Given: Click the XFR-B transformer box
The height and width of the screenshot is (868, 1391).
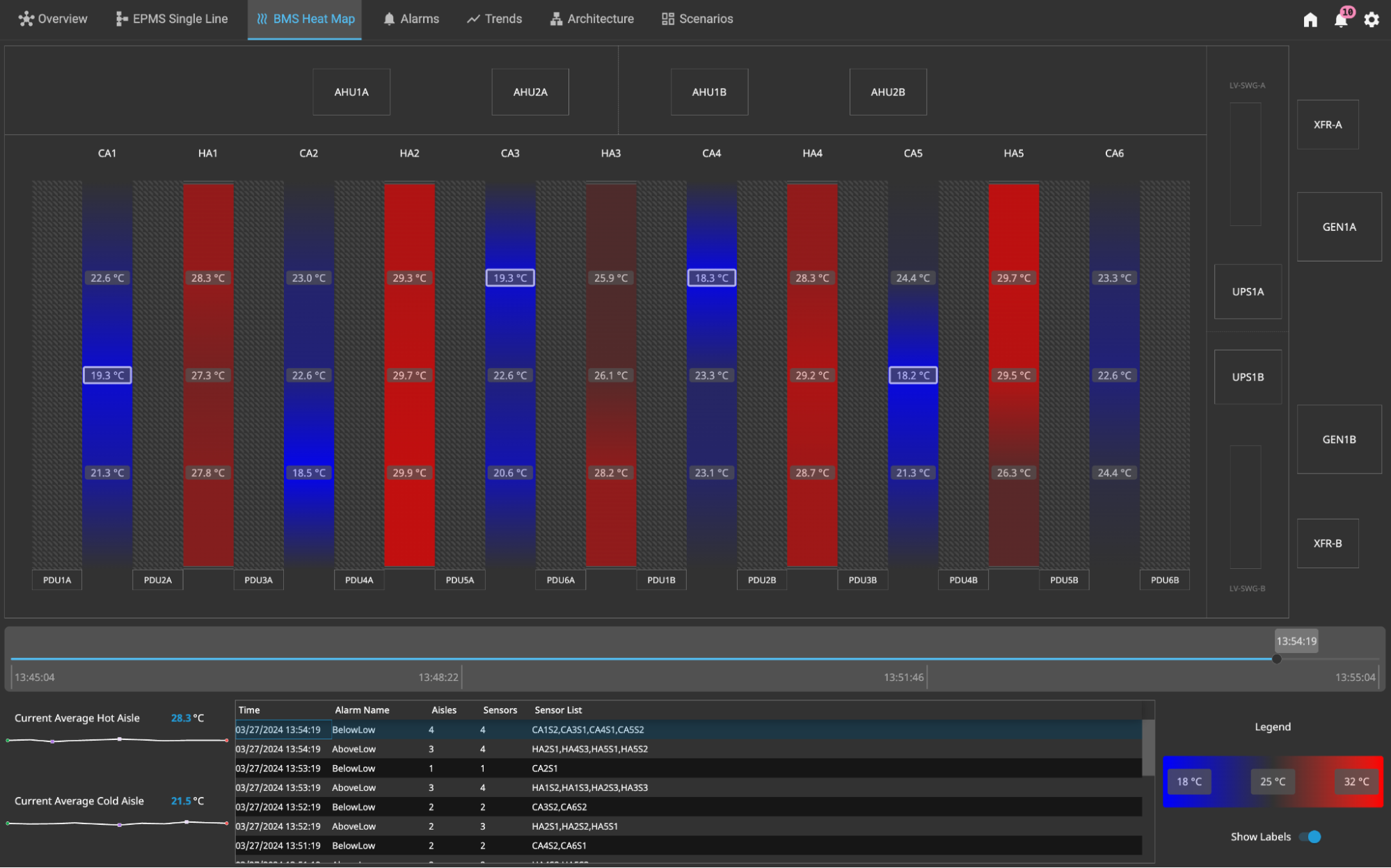Looking at the screenshot, I should (1328, 543).
